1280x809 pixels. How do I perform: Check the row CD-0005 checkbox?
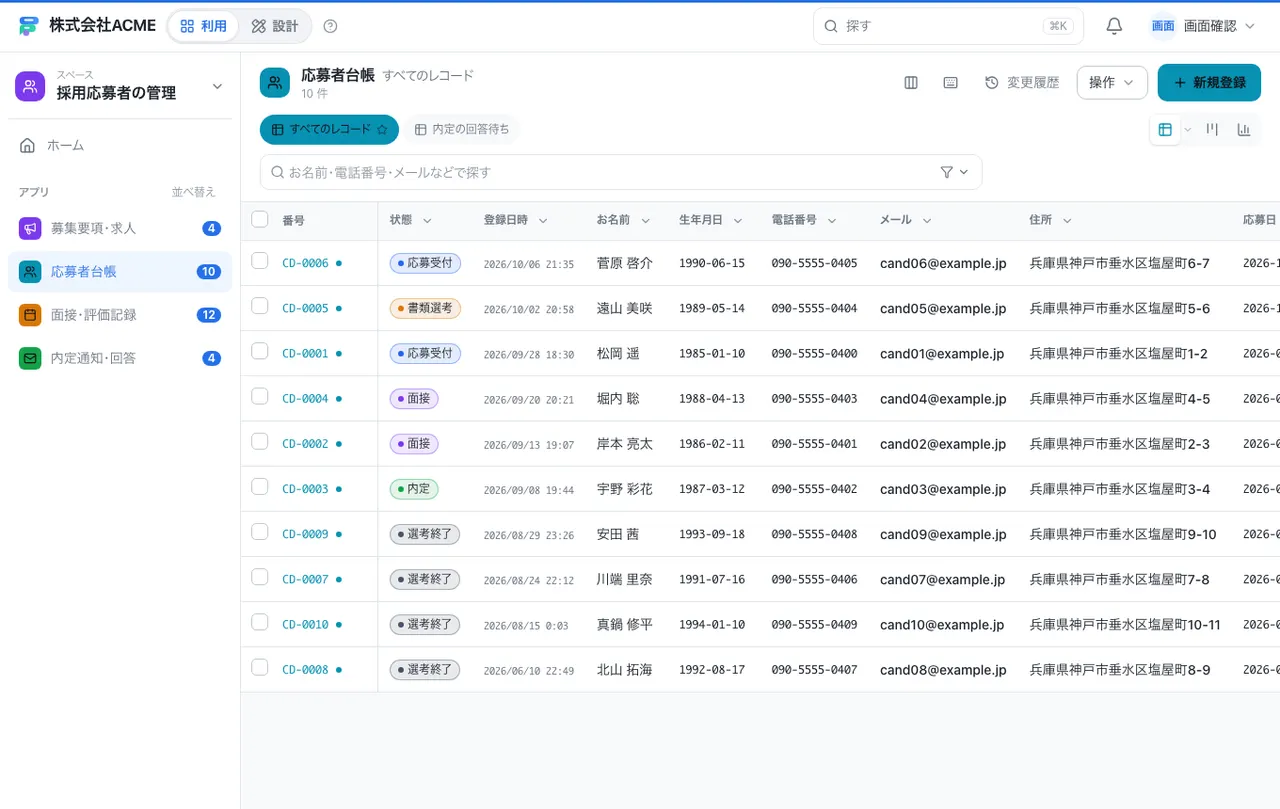point(260,306)
